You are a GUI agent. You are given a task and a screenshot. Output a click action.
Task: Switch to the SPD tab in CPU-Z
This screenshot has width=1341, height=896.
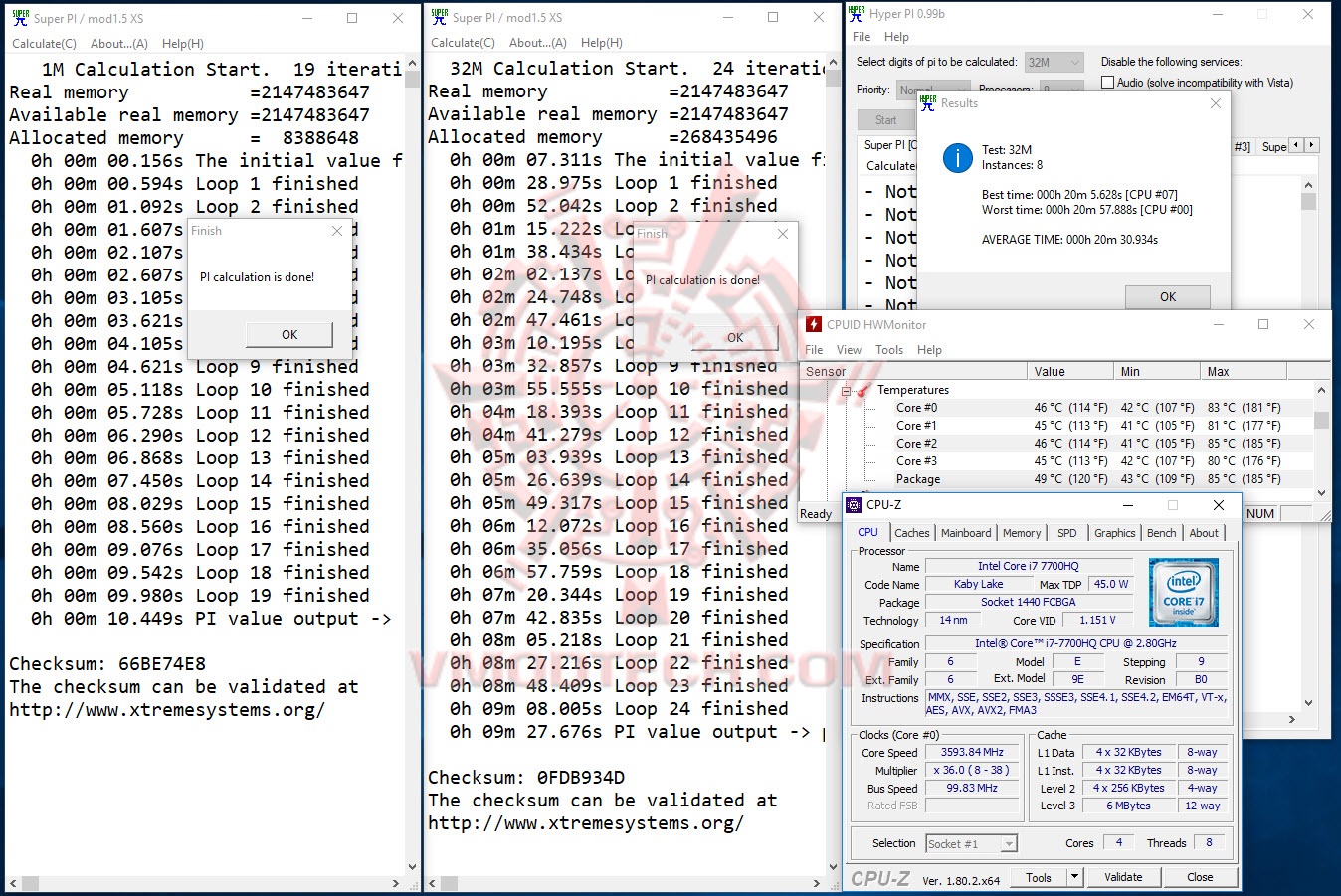tap(1067, 533)
